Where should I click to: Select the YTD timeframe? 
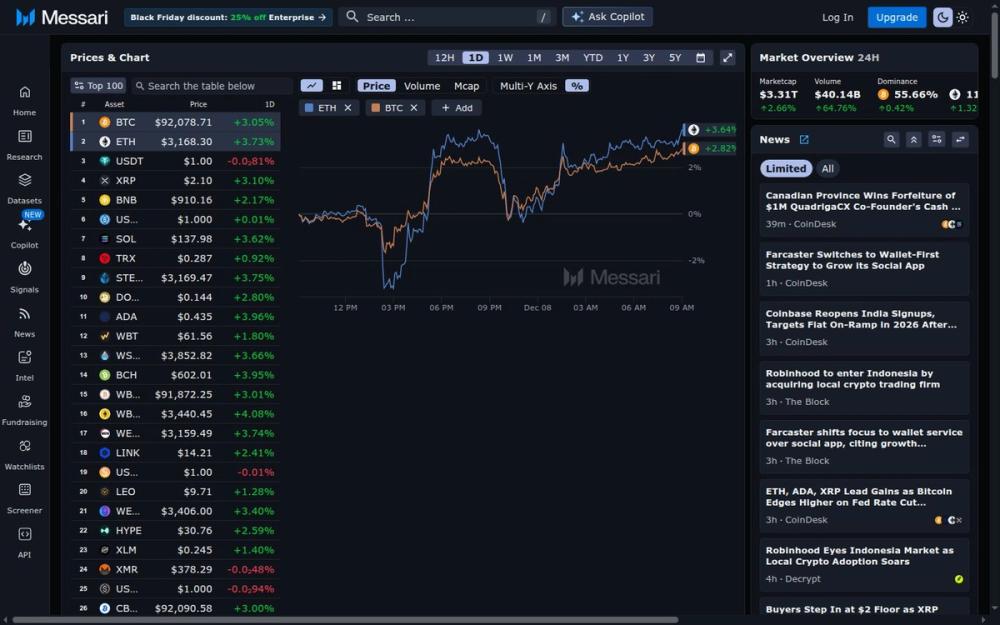[x=592, y=57]
